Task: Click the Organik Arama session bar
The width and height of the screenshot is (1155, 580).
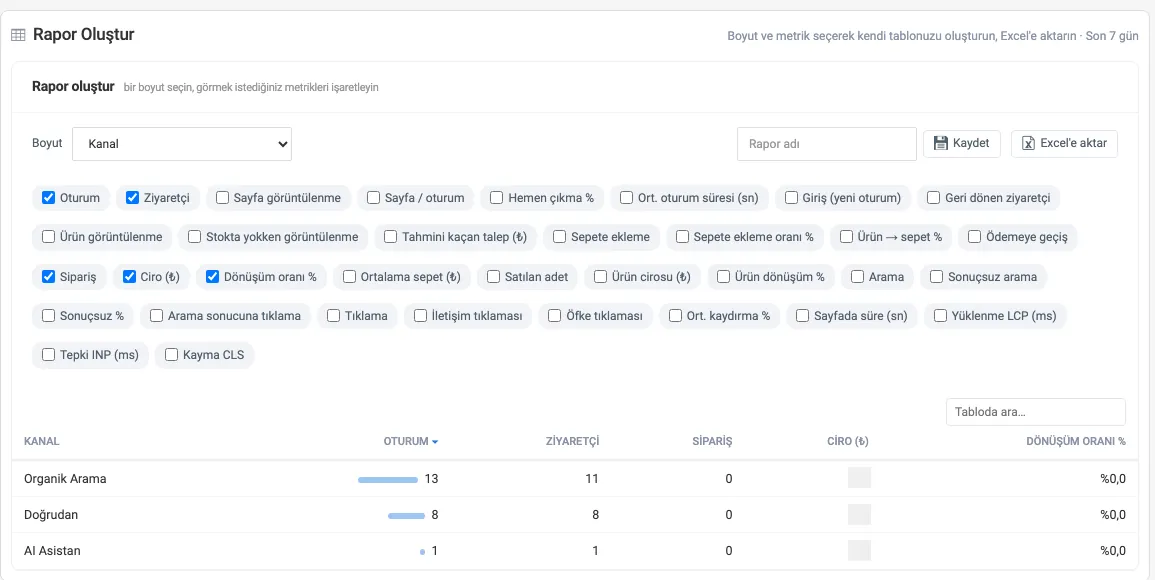Action: (388, 480)
